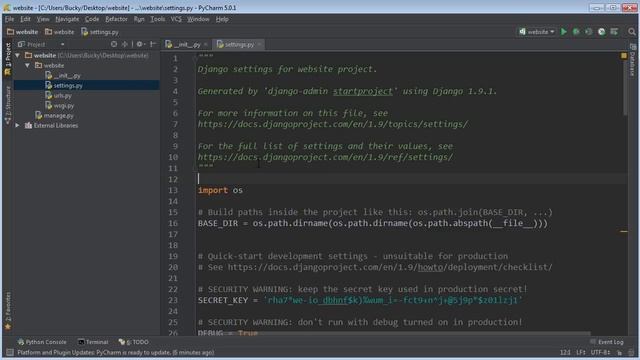Click the website root breadcrumb in navigation bar
This screenshot has width=640, height=360.
click(x=22, y=32)
